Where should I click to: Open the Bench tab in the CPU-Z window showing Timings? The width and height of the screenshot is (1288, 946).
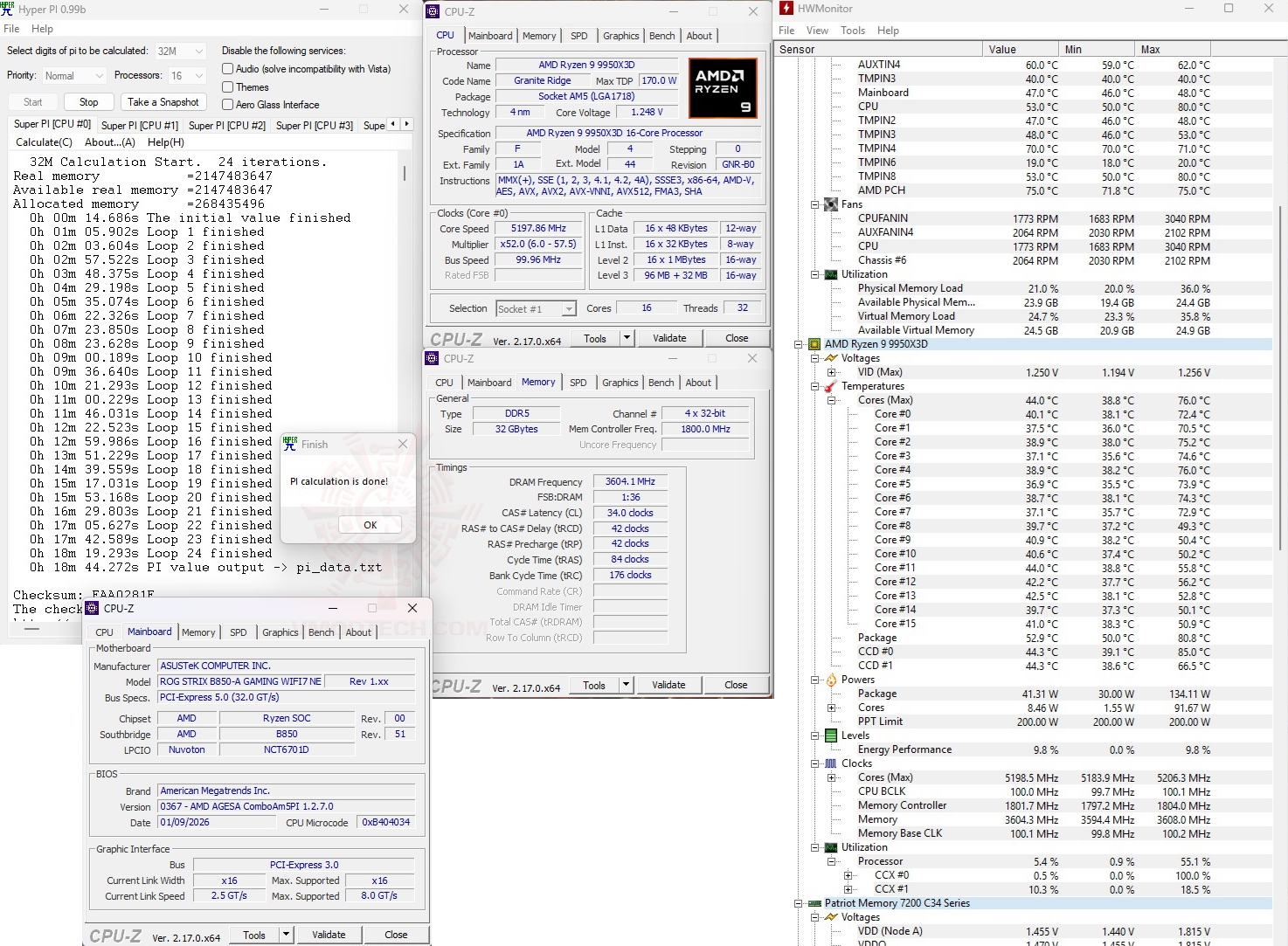click(x=661, y=383)
